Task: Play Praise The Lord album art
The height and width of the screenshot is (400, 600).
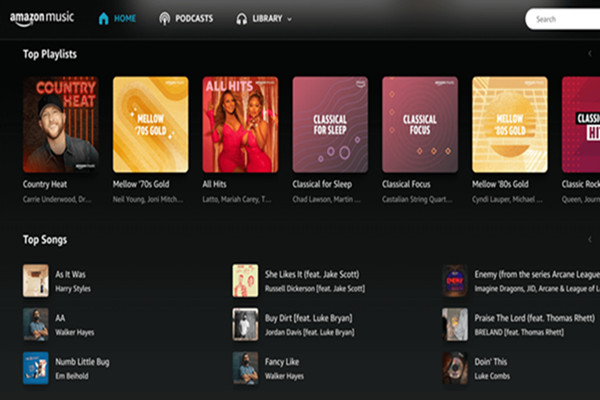Action: coord(455,325)
